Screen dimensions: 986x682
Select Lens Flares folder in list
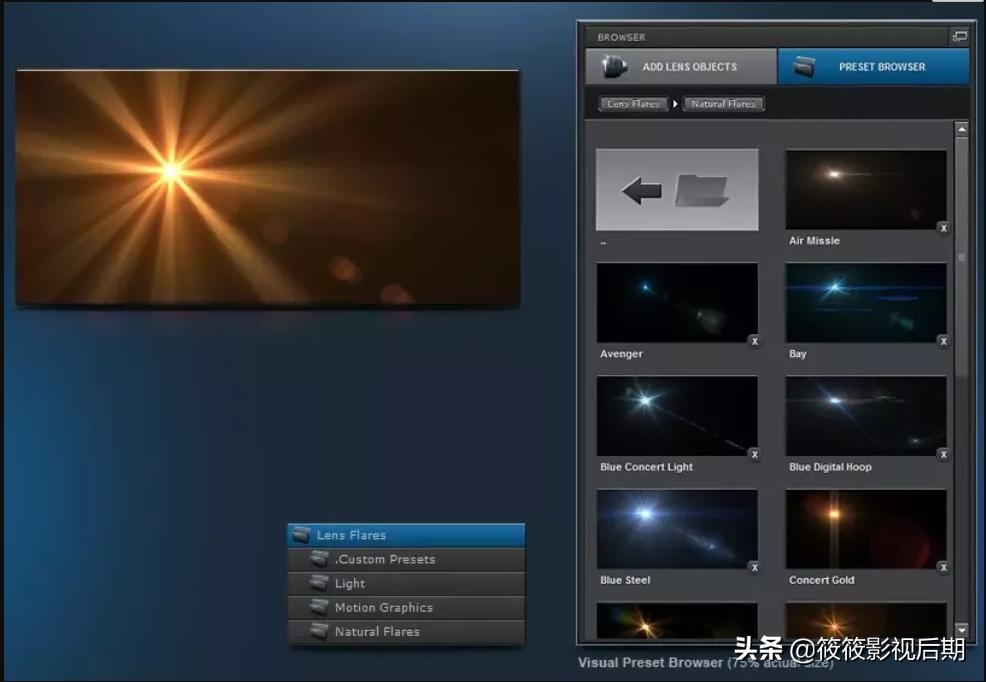406,535
